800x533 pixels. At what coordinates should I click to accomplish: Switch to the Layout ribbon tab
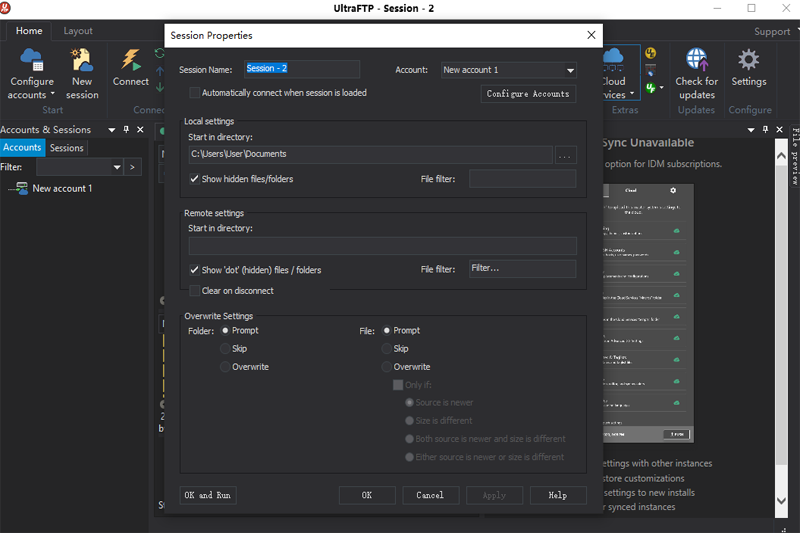(78, 31)
